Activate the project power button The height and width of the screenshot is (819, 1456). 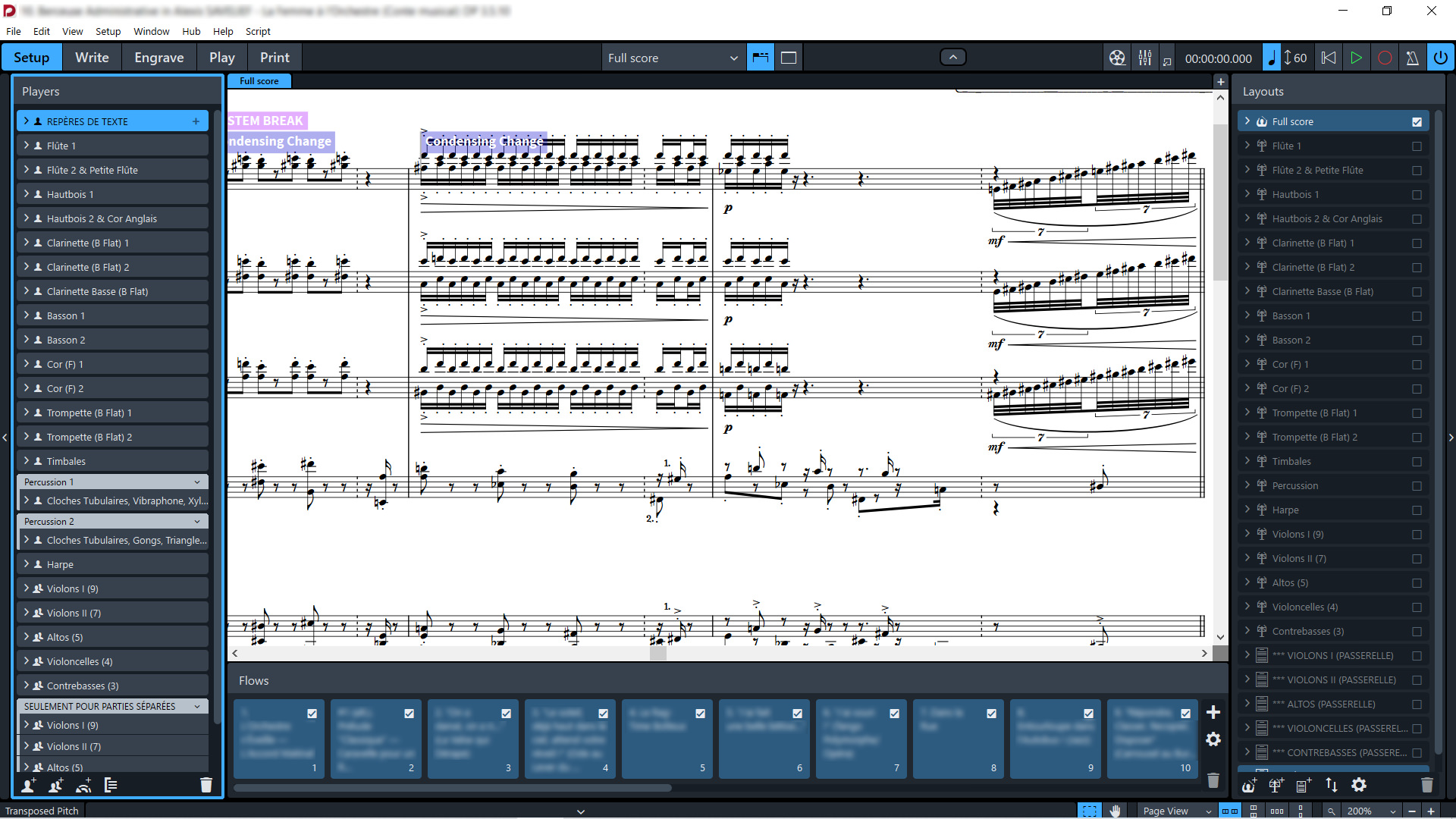[x=1440, y=58]
